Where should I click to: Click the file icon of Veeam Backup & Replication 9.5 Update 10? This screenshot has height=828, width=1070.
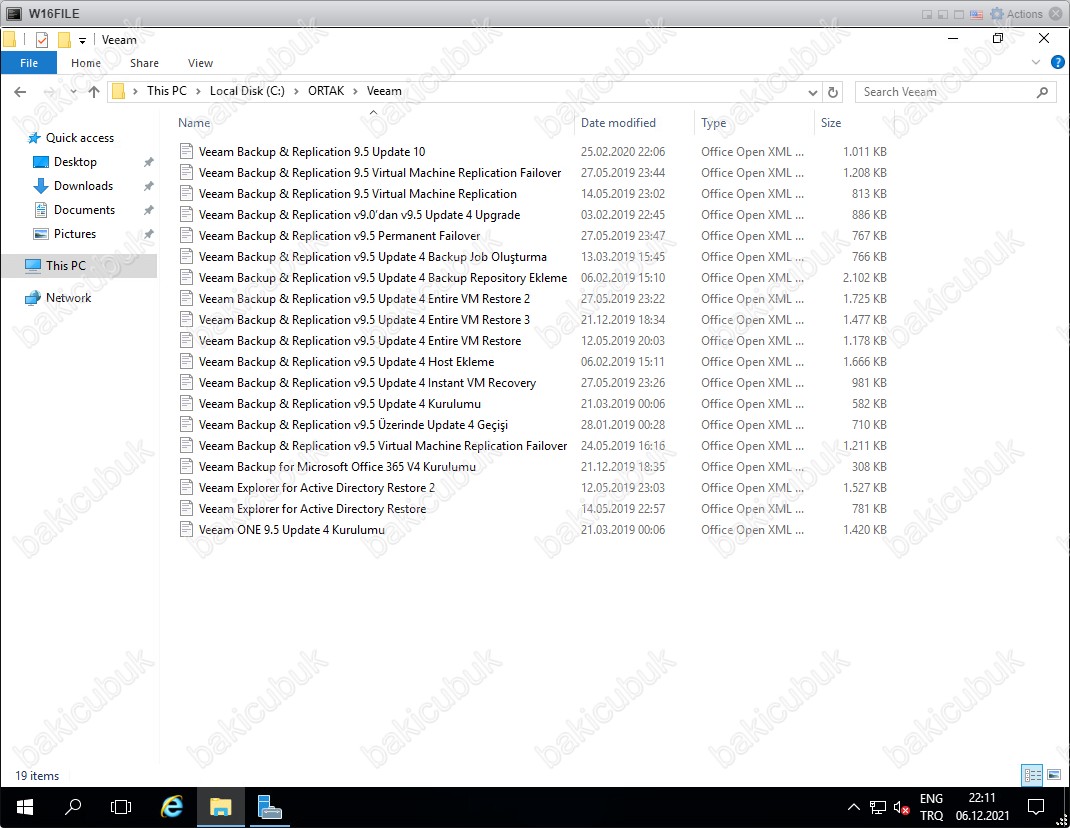186,152
